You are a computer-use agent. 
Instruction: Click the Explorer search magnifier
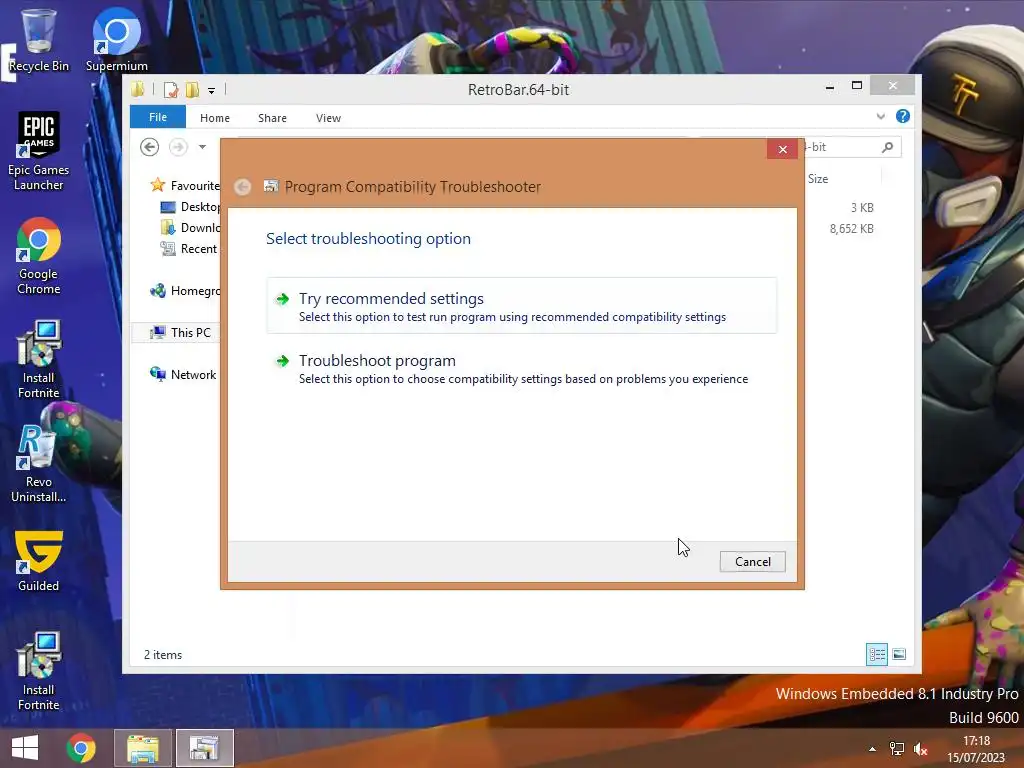coord(887,148)
